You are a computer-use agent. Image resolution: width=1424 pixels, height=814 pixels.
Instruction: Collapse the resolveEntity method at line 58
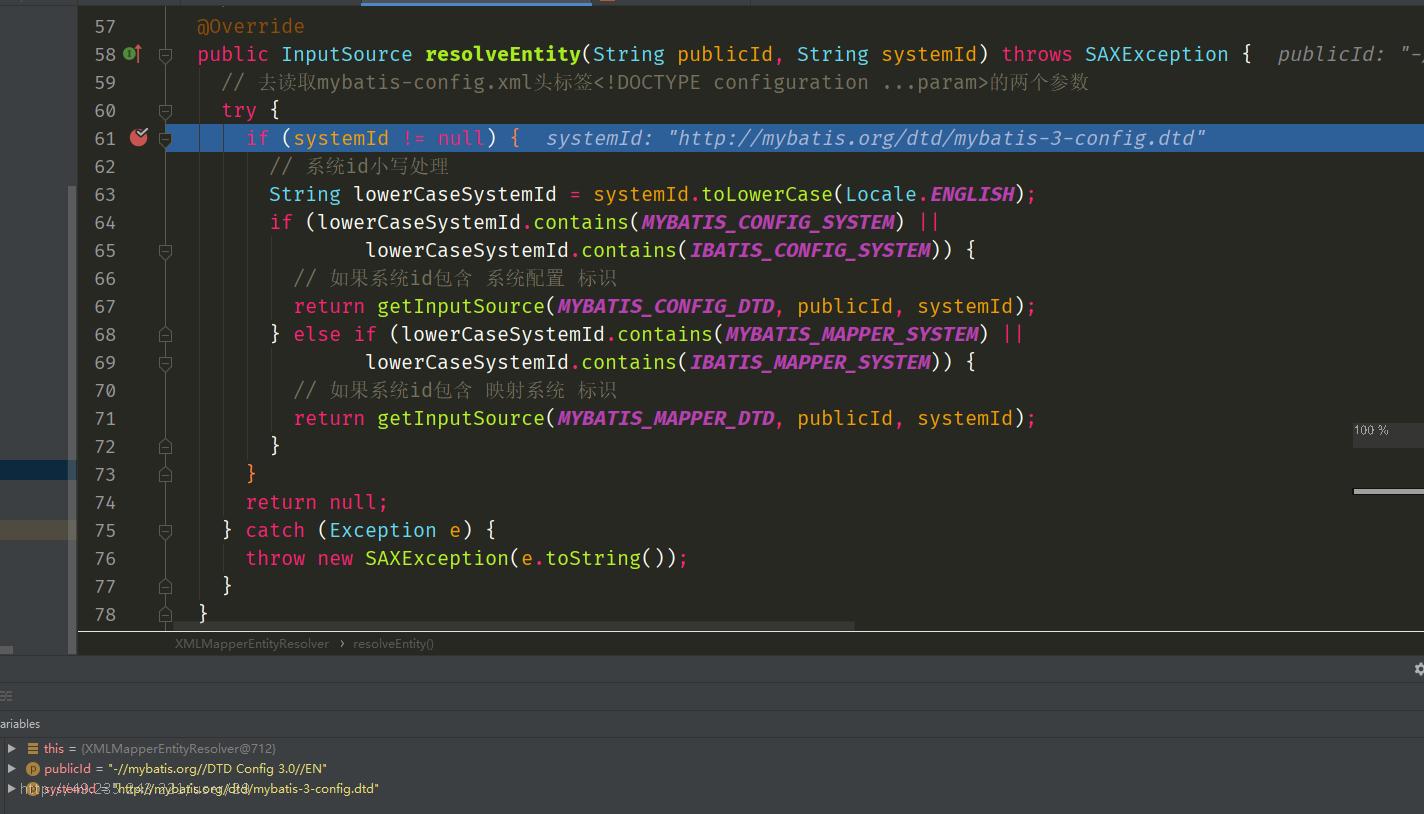(x=166, y=55)
